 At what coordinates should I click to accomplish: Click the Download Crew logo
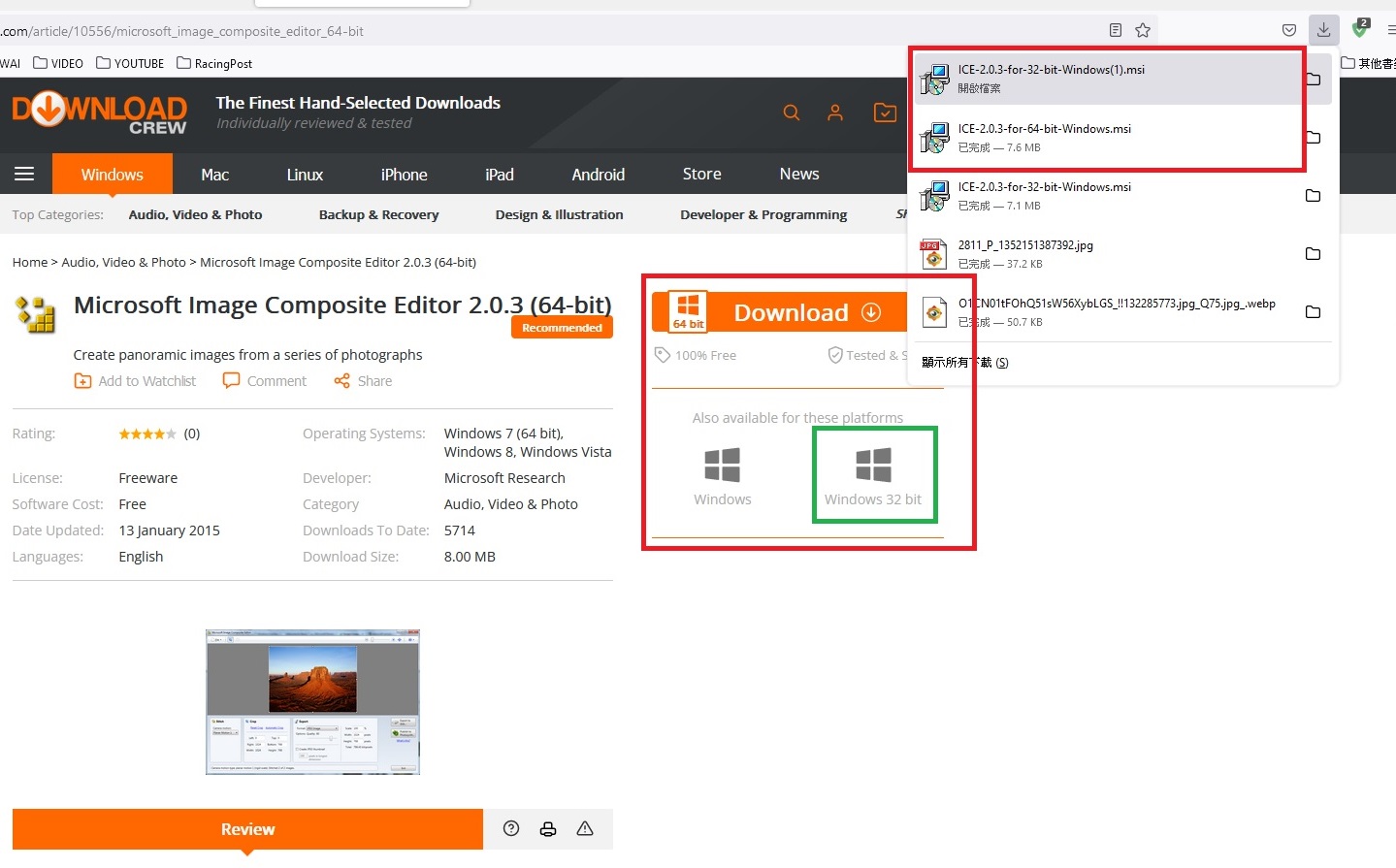(x=99, y=113)
